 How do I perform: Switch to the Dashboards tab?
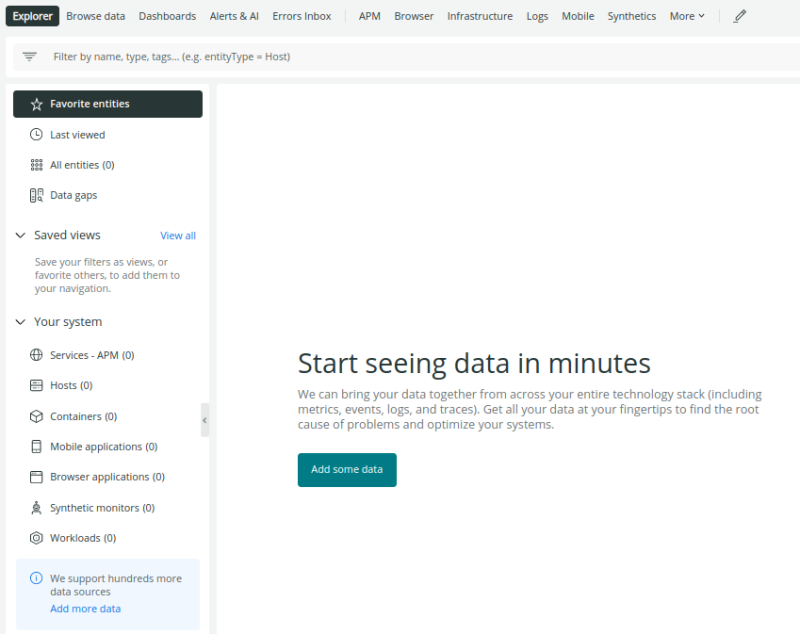(x=167, y=16)
